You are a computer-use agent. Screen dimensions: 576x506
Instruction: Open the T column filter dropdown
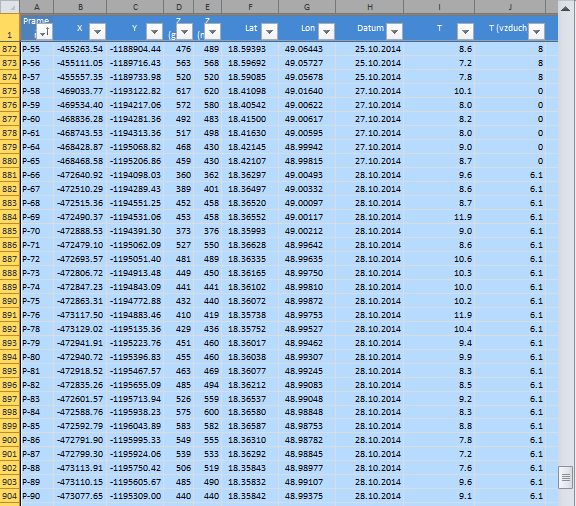pyautogui.click(x=465, y=32)
